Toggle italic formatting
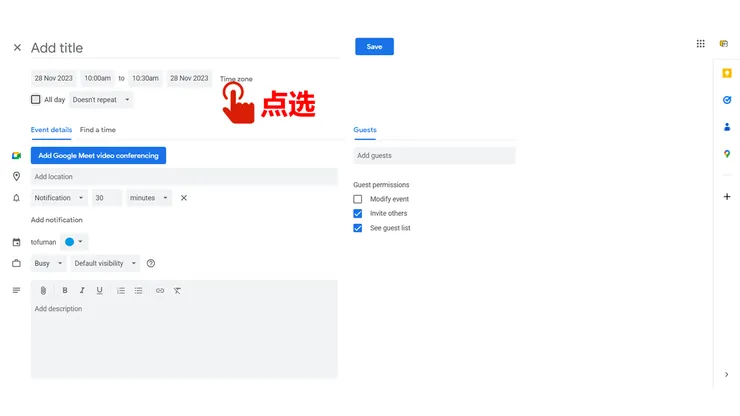The height and width of the screenshot is (416, 740). point(82,291)
